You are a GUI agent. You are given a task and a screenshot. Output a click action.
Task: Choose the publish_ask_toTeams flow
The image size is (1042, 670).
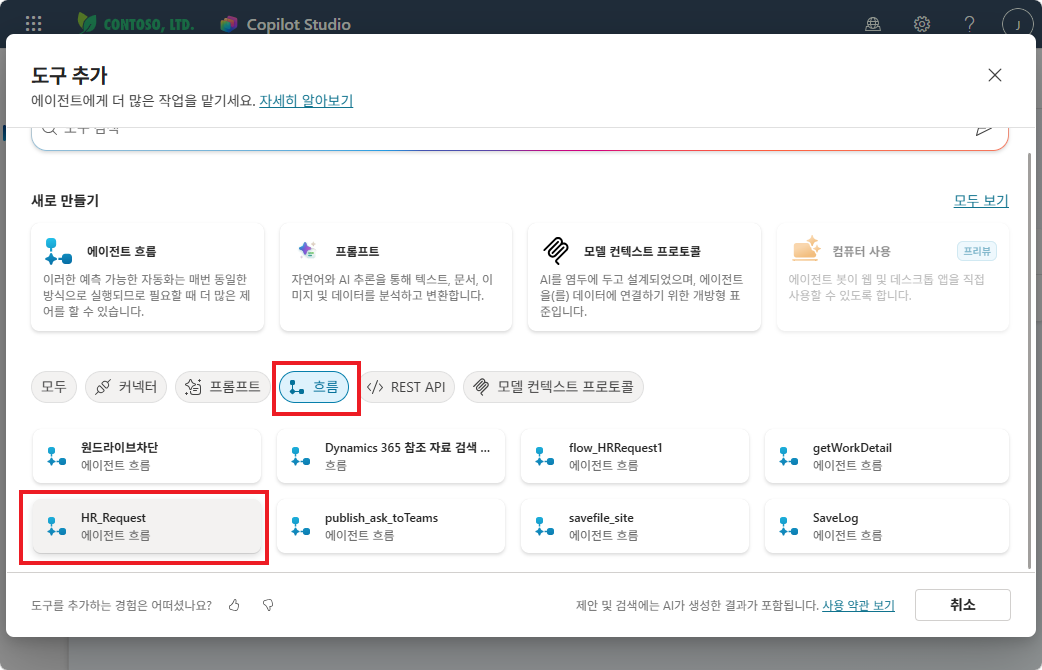[391, 526]
